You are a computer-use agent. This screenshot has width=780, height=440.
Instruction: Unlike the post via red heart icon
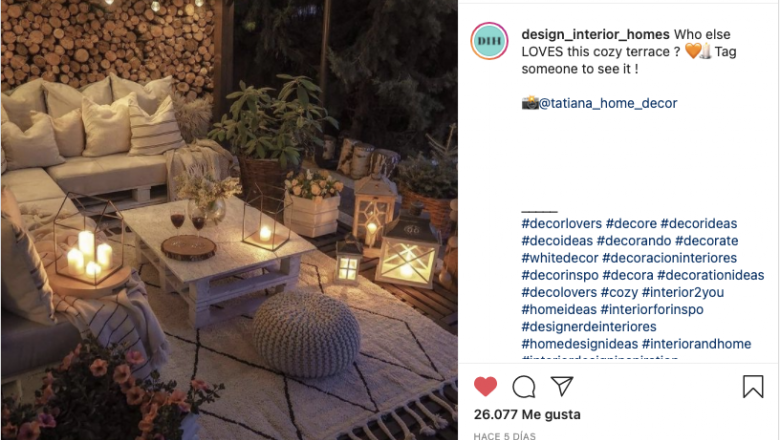tap(486, 386)
